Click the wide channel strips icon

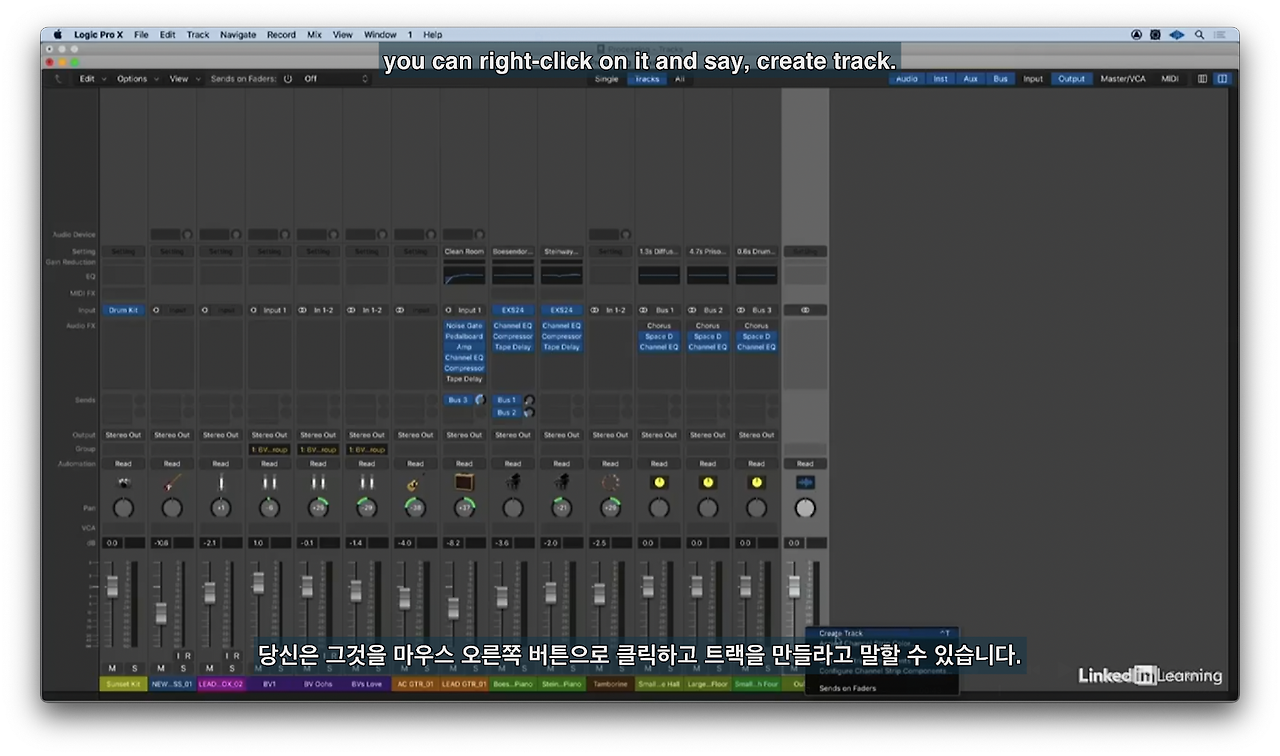[x=1222, y=79]
